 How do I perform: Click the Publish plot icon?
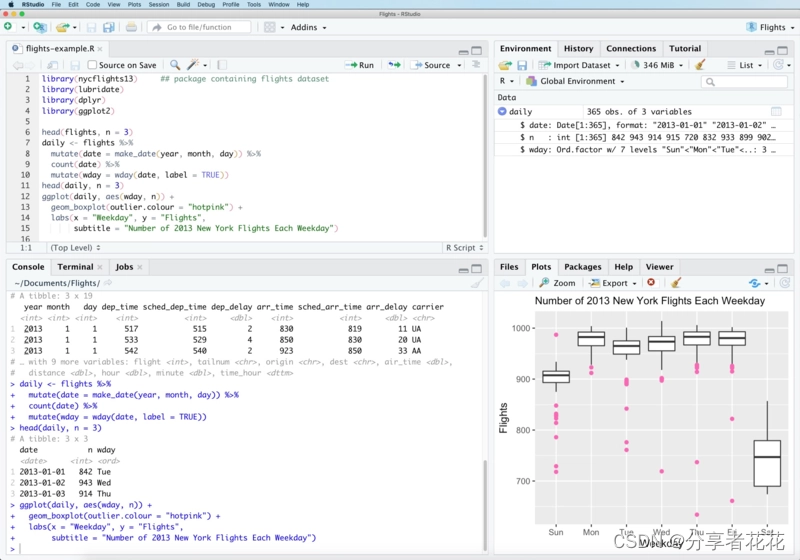pos(755,283)
